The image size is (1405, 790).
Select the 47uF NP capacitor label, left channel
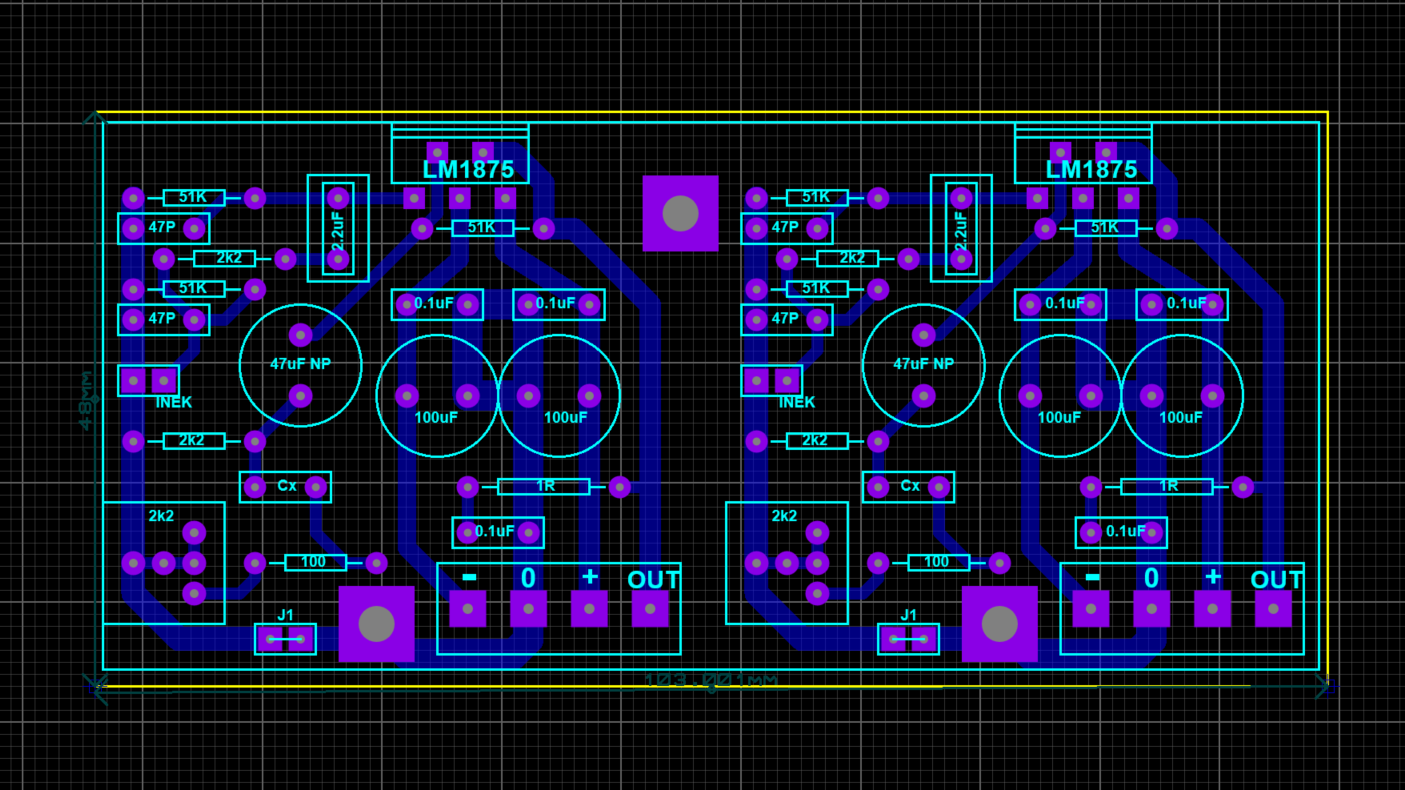click(300, 364)
